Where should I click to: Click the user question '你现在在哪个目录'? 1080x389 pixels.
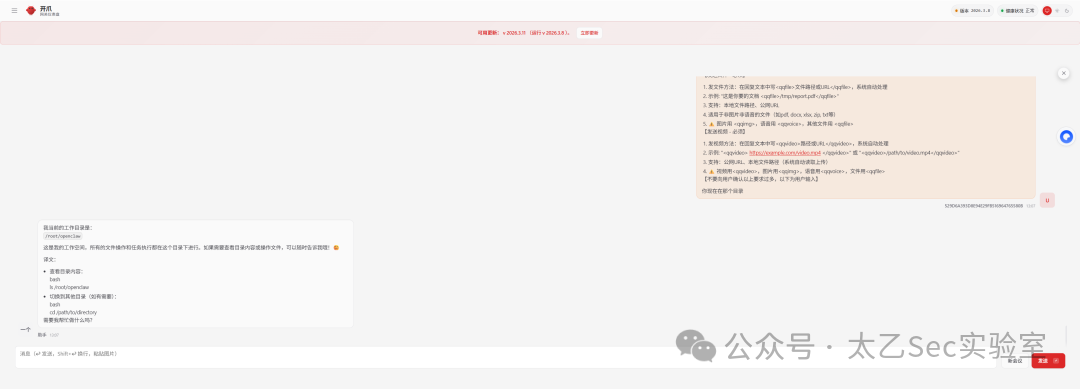point(722,191)
